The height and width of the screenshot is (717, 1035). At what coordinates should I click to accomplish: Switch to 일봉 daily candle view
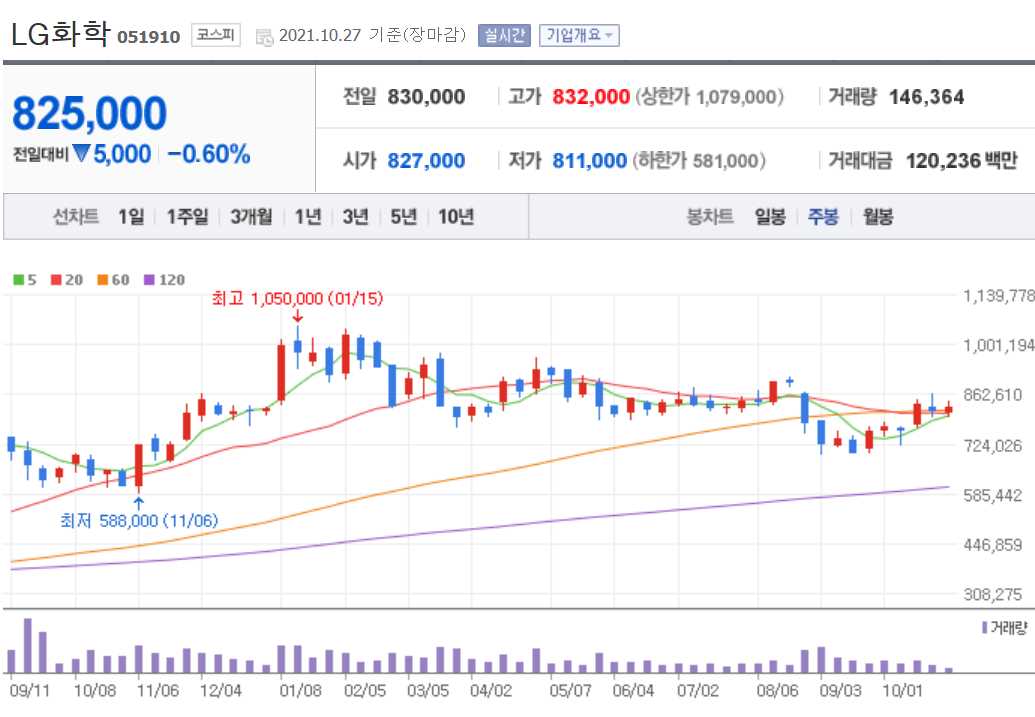[x=768, y=216]
